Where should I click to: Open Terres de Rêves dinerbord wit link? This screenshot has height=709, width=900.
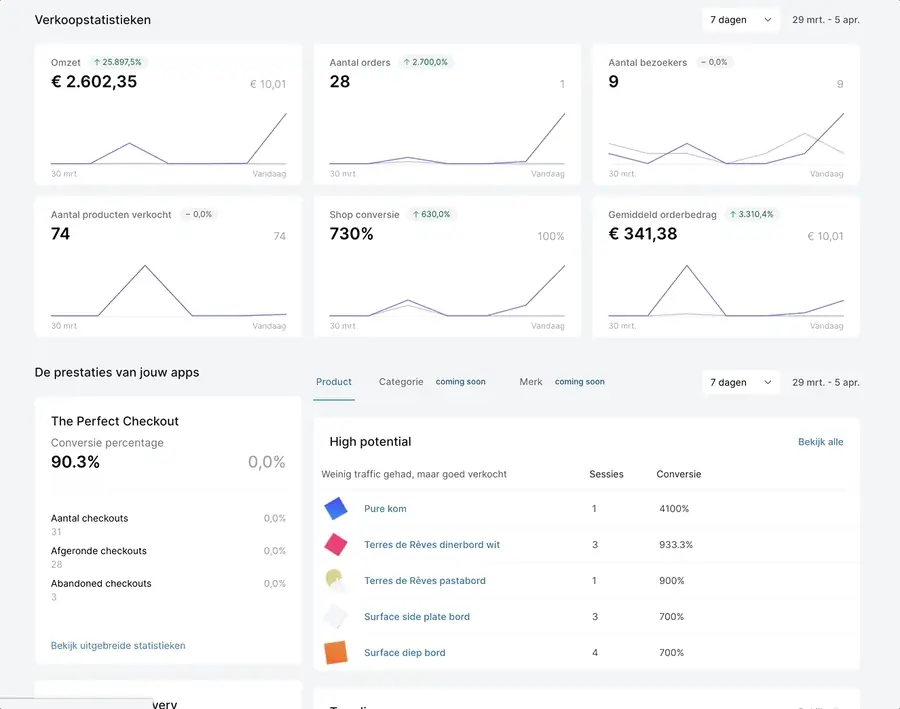click(x=432, y=545)
